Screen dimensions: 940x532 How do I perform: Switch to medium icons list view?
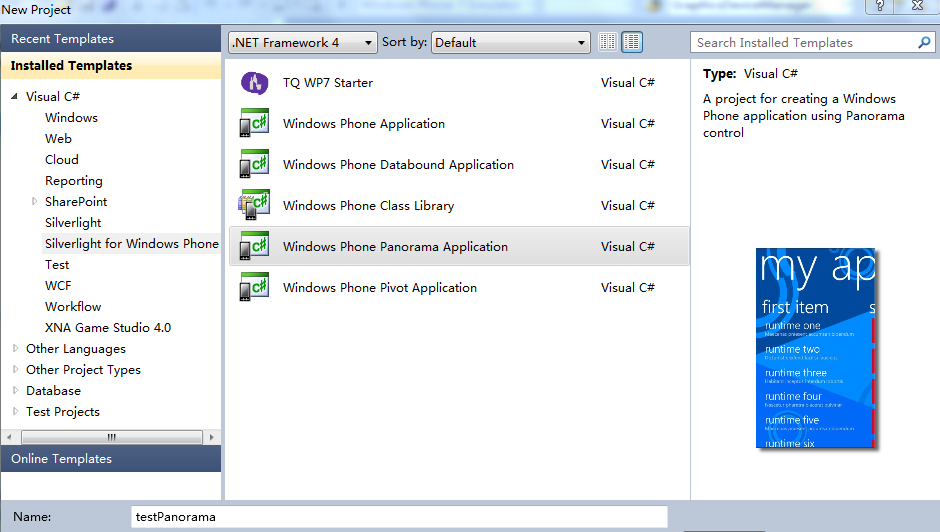(631, 42)
